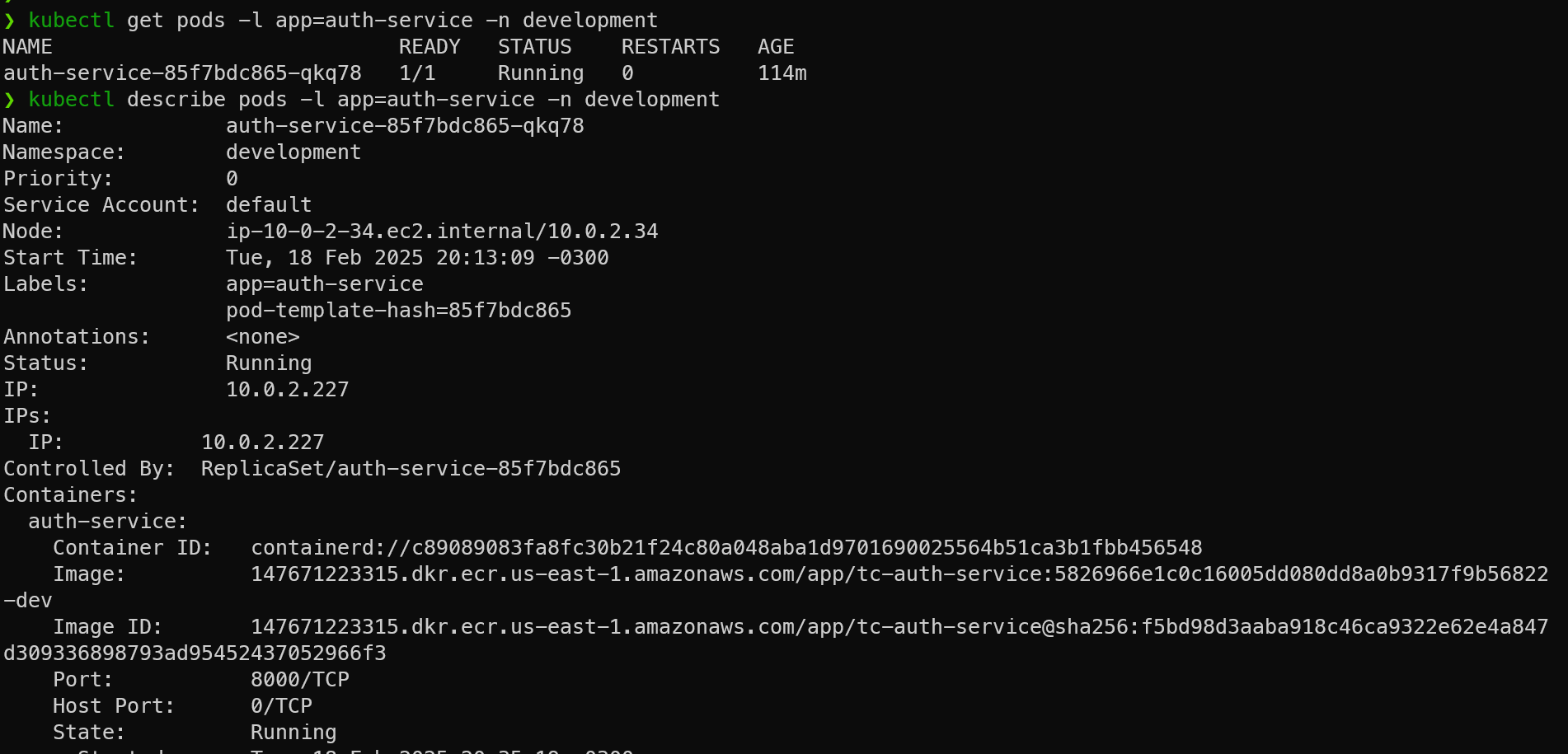1568x754 pixels.
Task: Click the READY value 1/1
Action: 417,73
